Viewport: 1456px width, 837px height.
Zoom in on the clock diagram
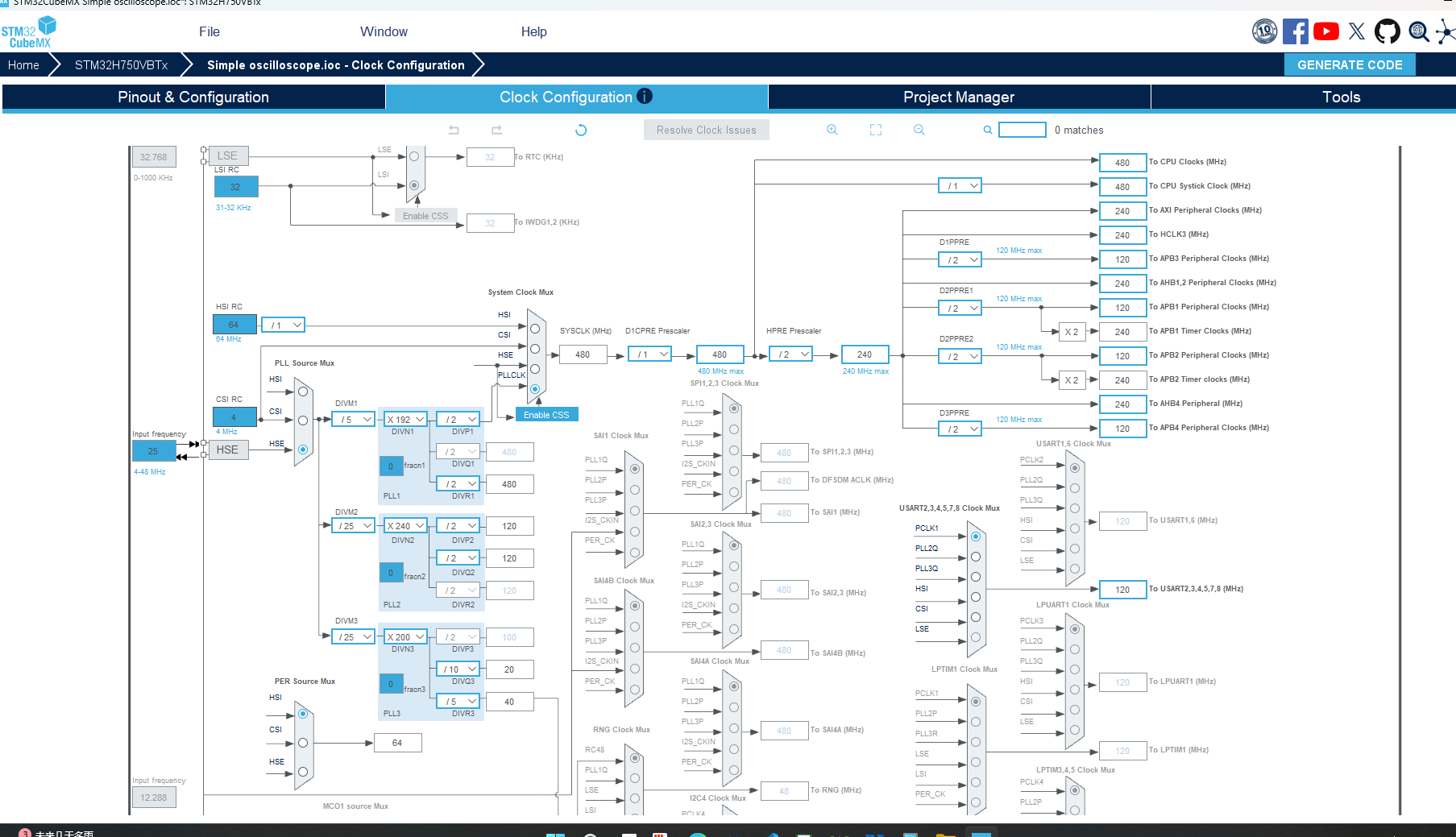click(832, 130)
